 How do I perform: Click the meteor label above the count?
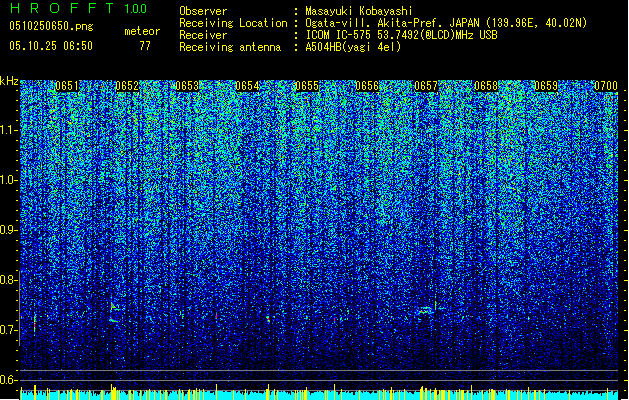coord(142,31)
